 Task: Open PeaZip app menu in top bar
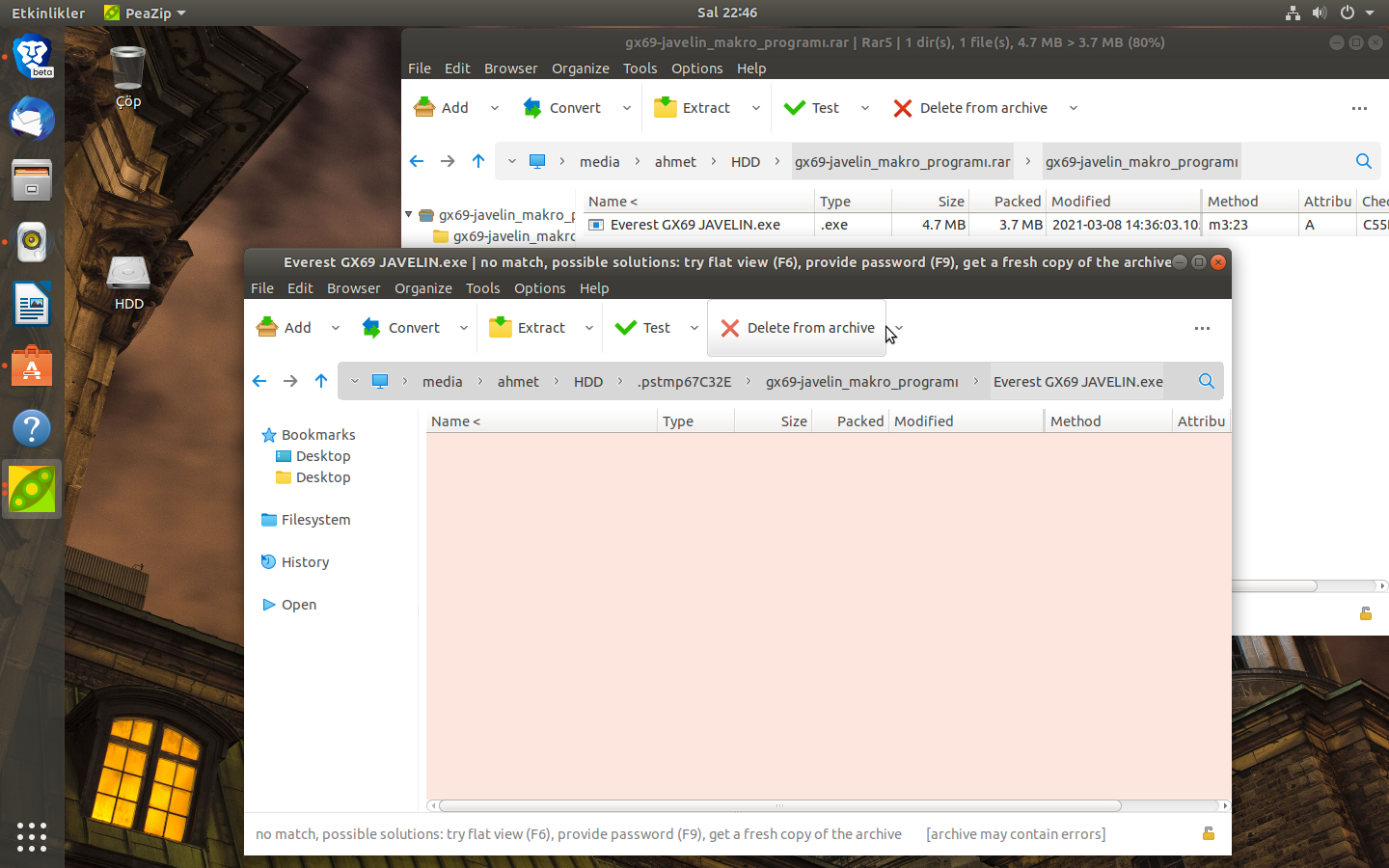(x=145, y=13)
